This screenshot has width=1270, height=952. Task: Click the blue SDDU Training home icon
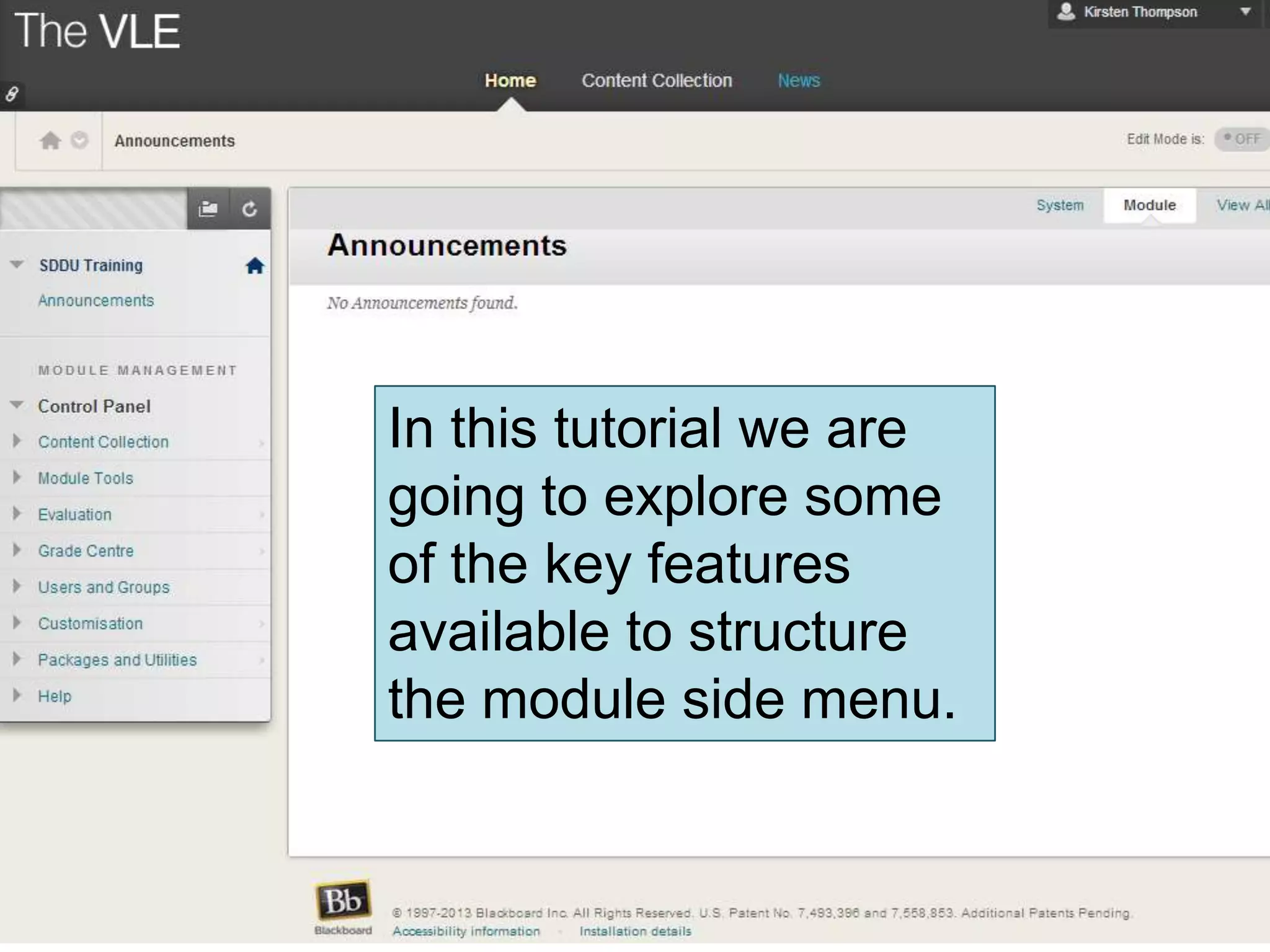point(255,266)
